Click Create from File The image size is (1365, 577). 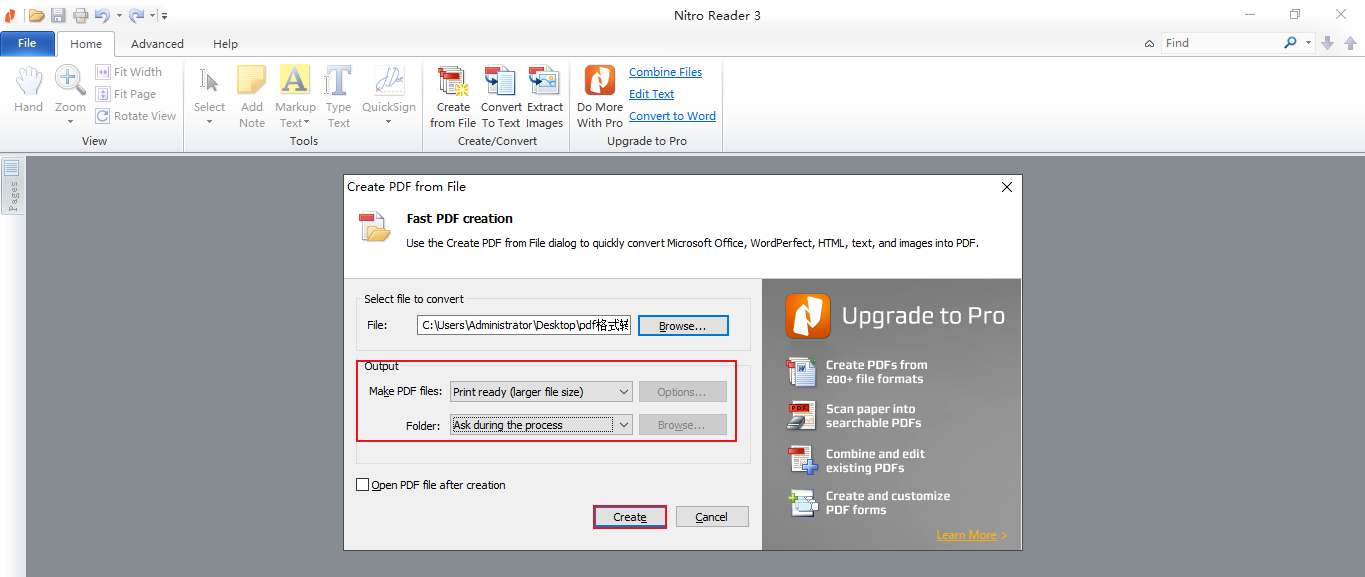[453, 97]
